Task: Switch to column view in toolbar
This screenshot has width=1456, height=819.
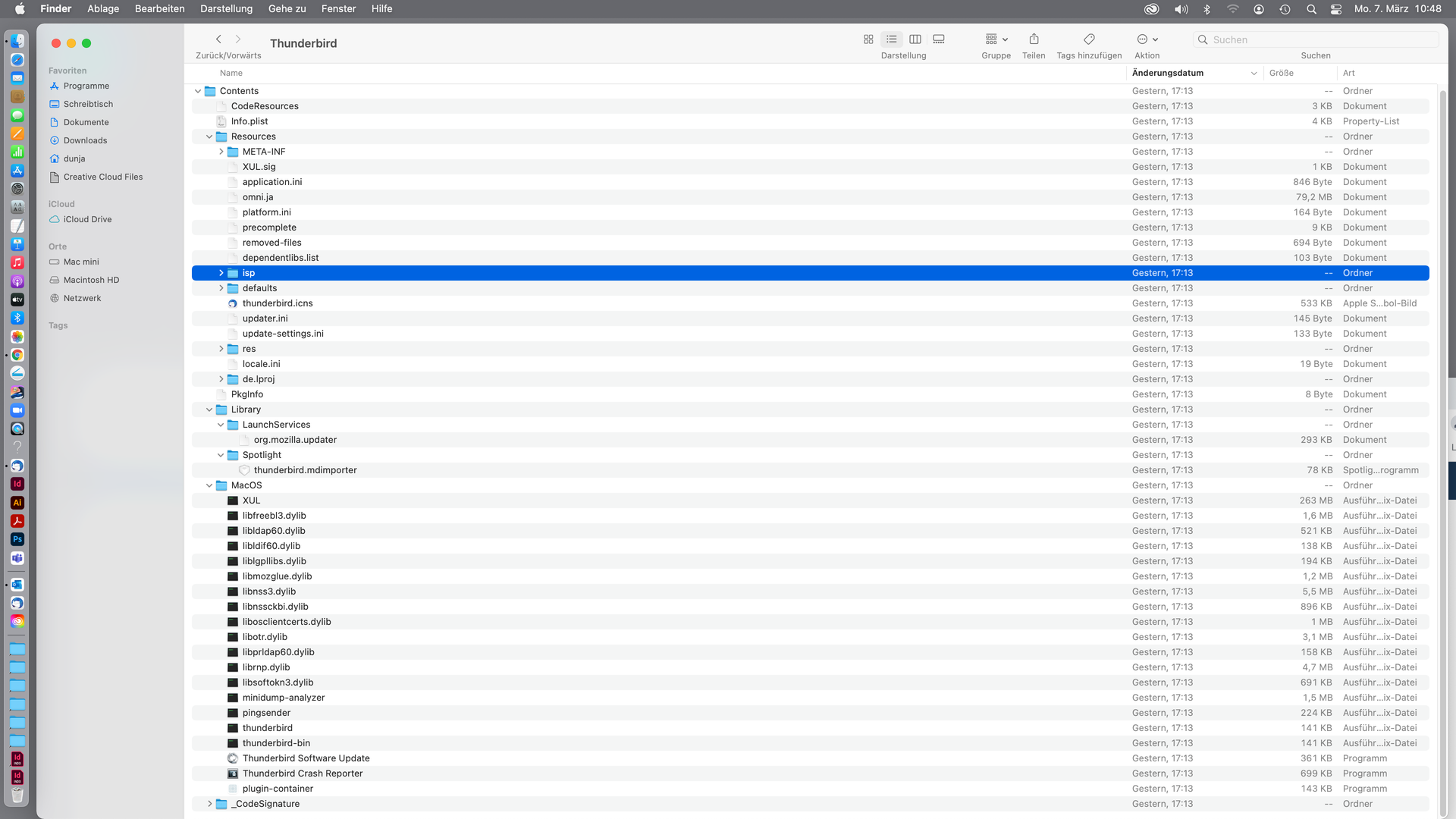Action: 915,39
